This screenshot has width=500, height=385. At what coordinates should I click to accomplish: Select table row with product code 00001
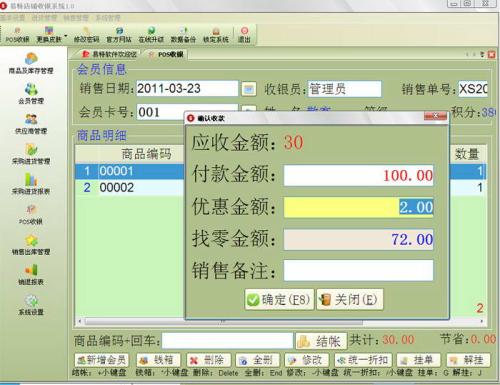pos(130,171)
